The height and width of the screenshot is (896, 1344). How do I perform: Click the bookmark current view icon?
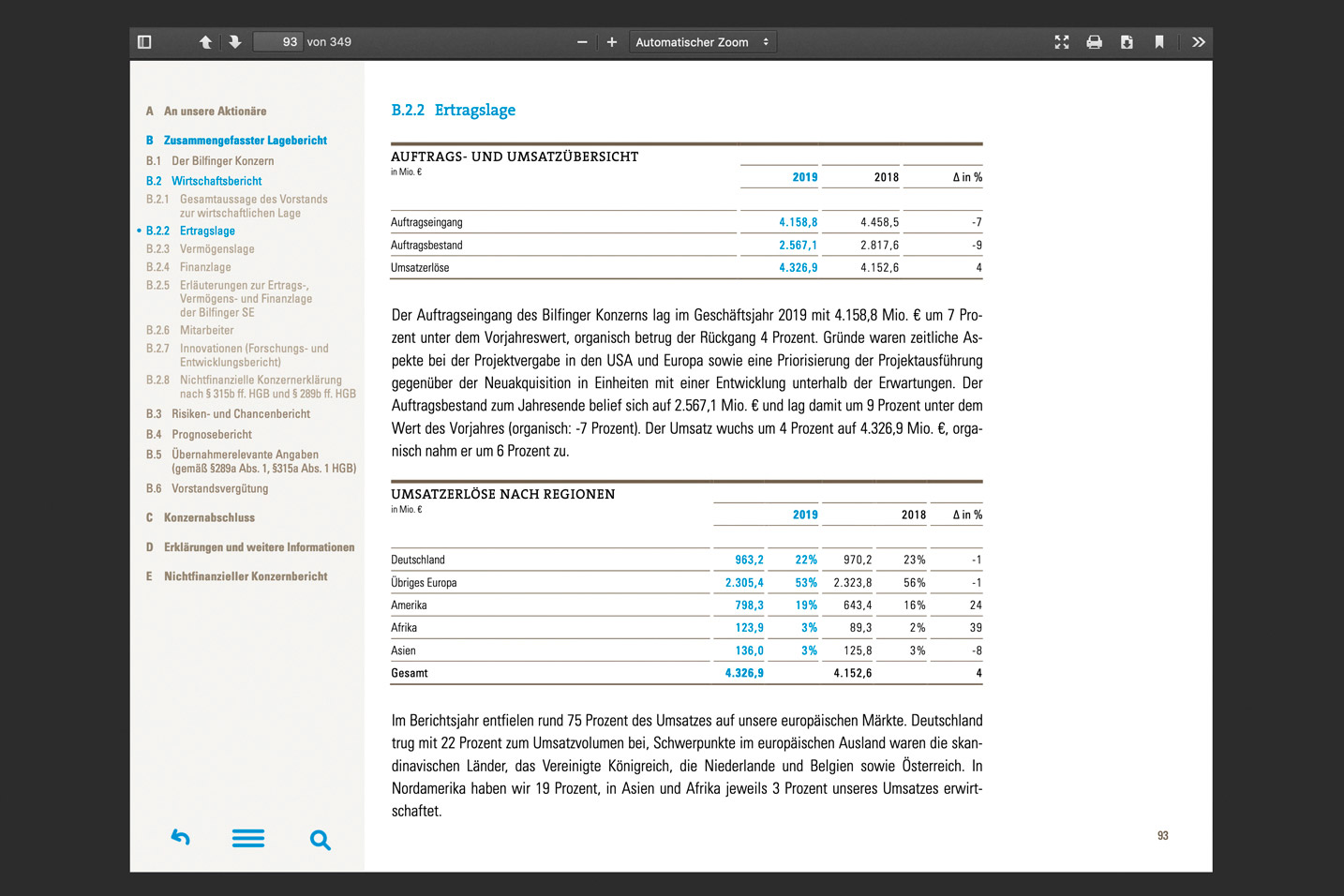point(1159,42)
